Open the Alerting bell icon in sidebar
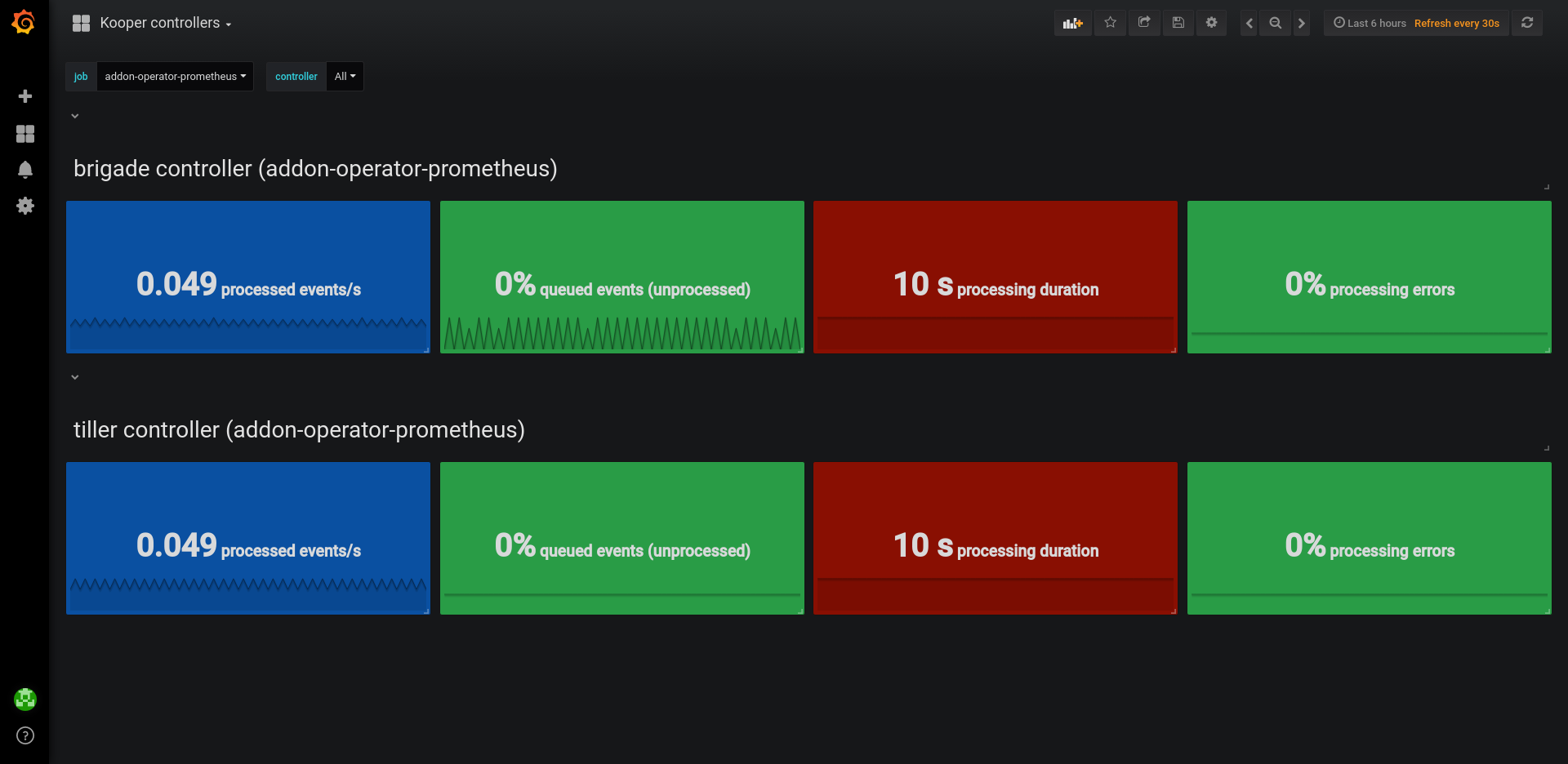1568x764 pixels. tap(25, 170)
